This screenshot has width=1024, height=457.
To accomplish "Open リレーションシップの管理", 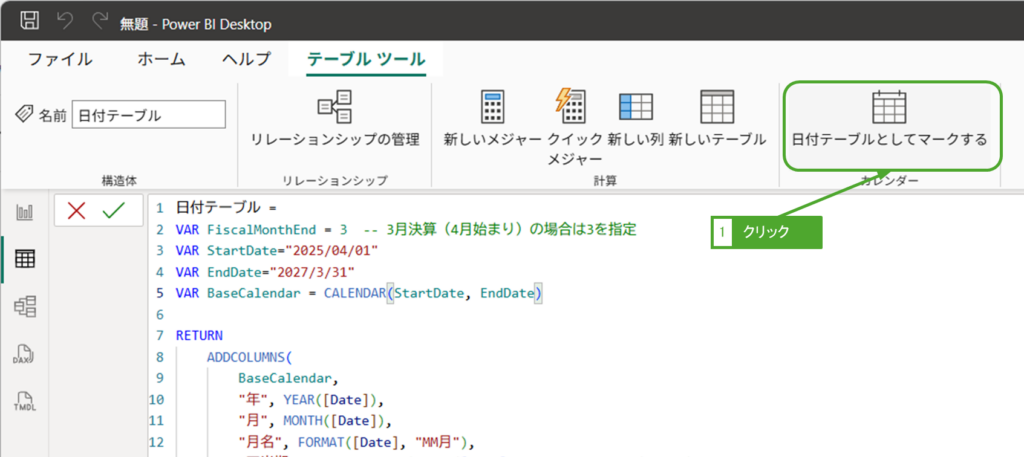I will point(335,118).
